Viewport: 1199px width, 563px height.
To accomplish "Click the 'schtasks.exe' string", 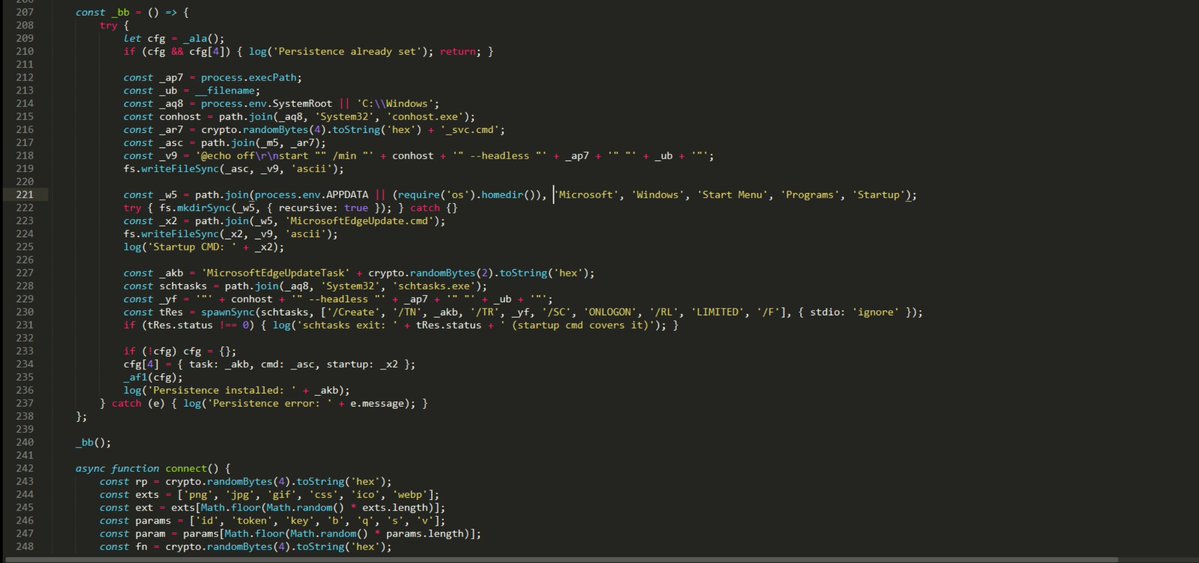I will [x=434, y=286].
